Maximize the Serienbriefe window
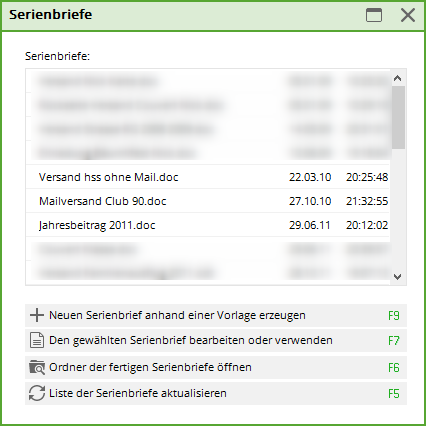 click(x=374, y=15)
